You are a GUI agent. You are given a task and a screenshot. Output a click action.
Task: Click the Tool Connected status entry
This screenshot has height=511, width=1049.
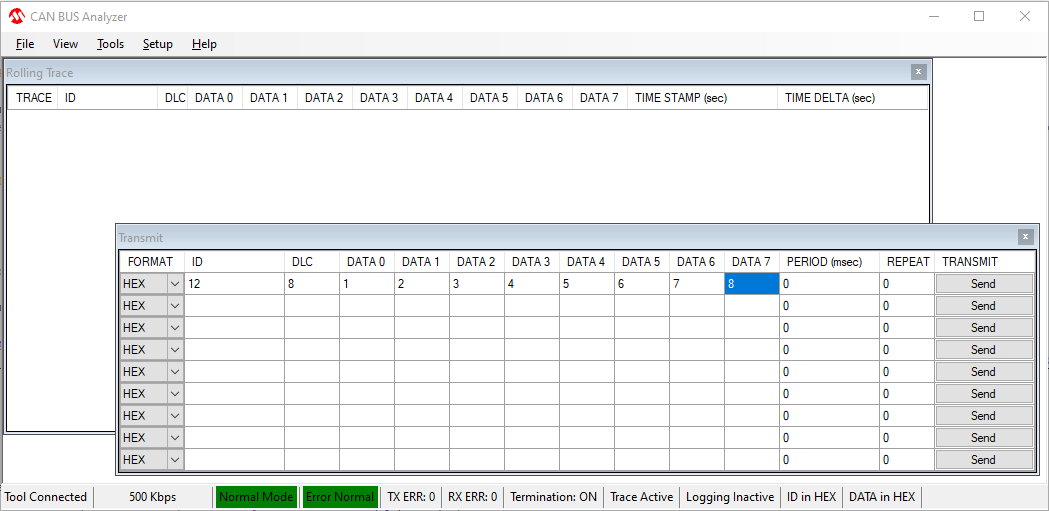coord(45,497)
